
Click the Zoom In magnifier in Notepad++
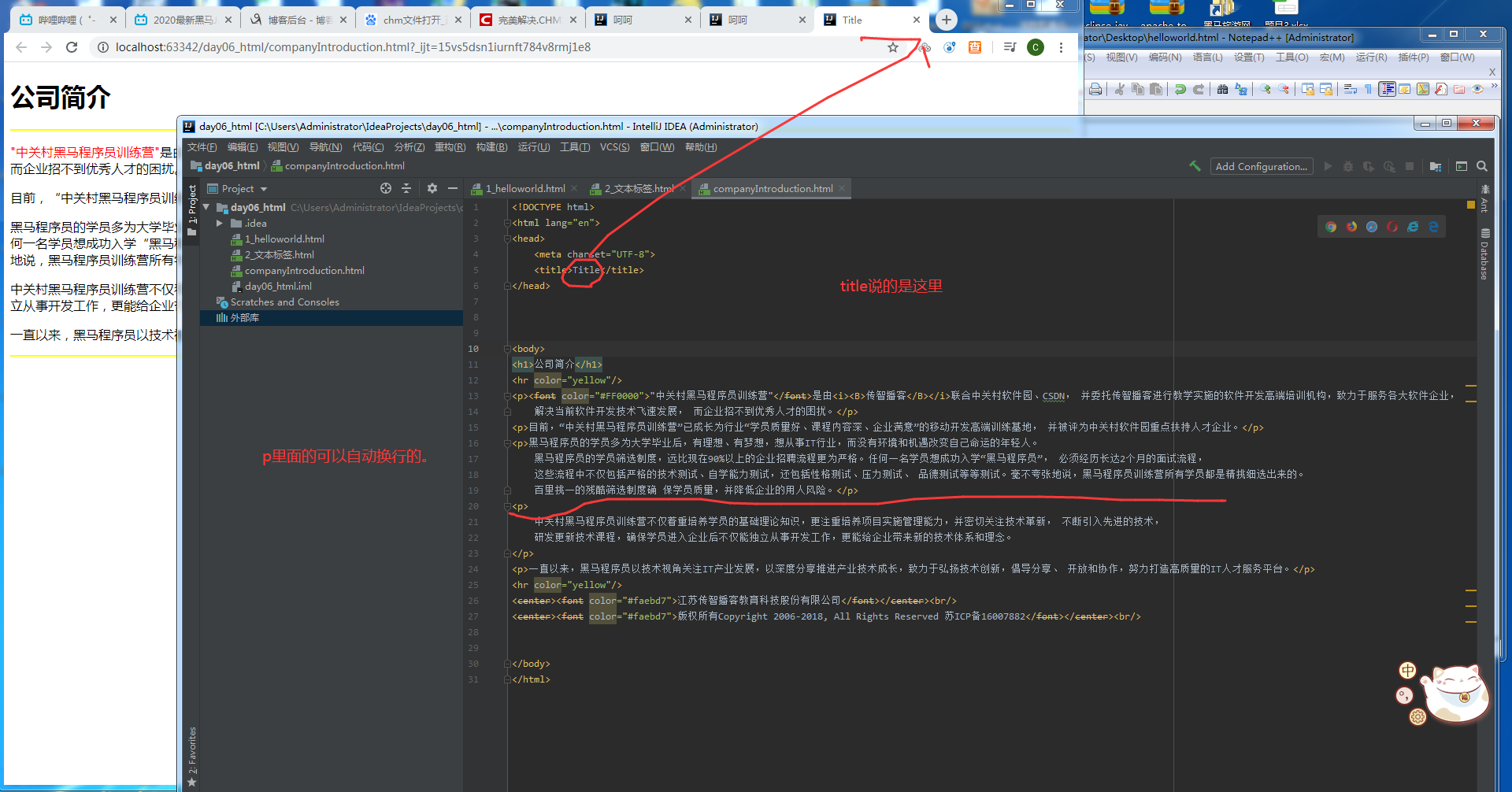pyautogui.click(x=1266, y=89)
